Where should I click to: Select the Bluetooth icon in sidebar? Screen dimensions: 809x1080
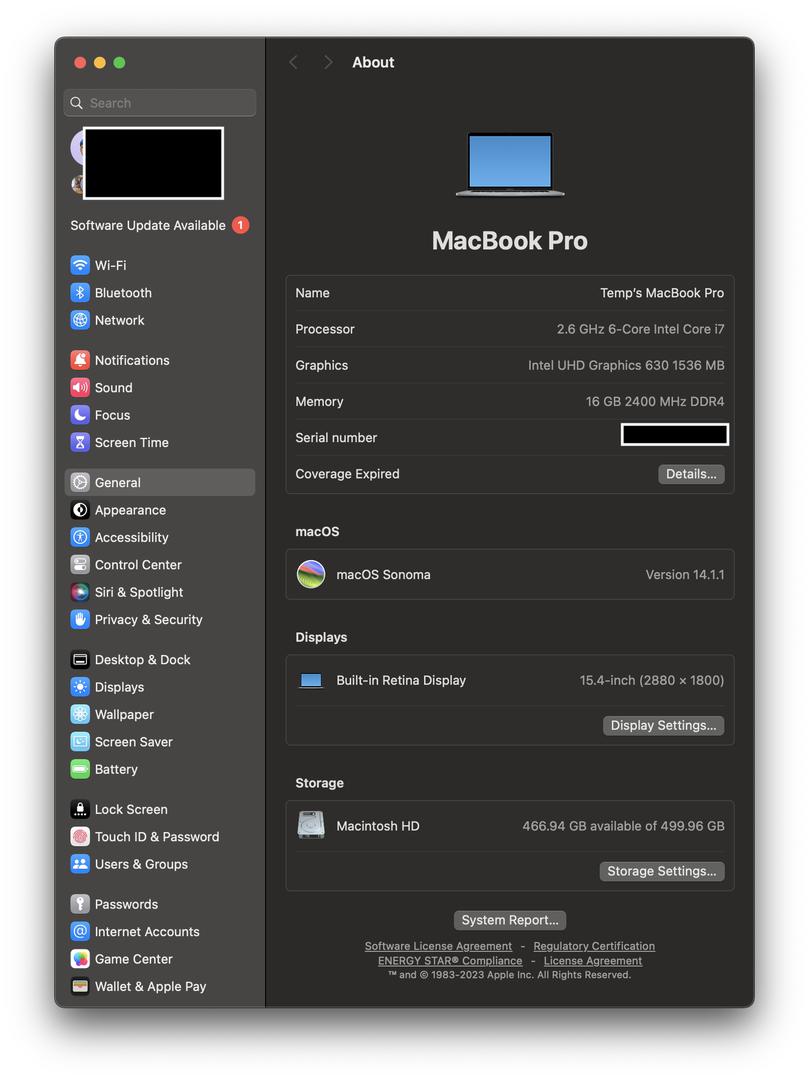click(80, 293)
